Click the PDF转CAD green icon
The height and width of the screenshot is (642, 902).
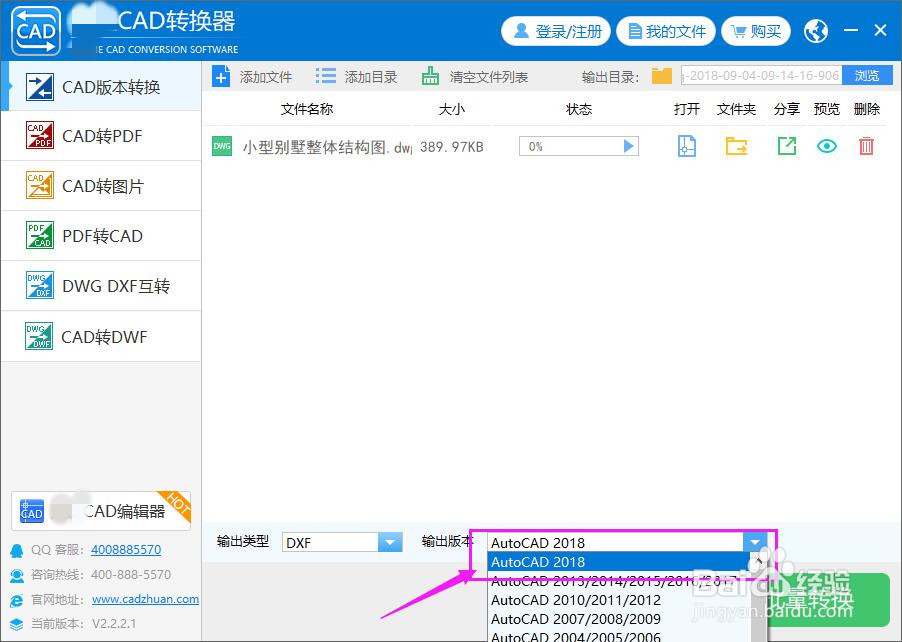tap(40, 235)
